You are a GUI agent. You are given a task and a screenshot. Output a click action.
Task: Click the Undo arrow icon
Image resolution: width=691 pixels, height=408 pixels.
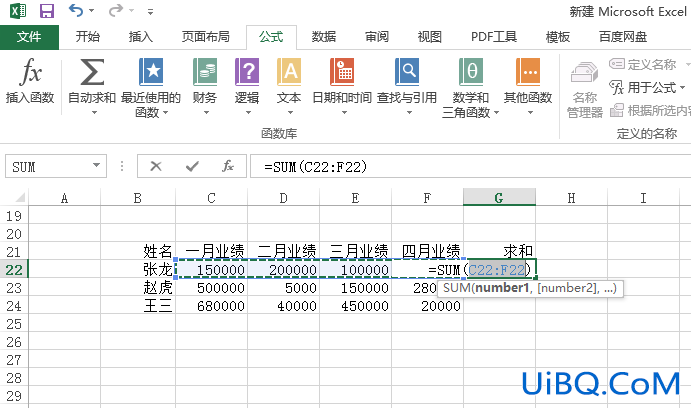click(75, 10)
